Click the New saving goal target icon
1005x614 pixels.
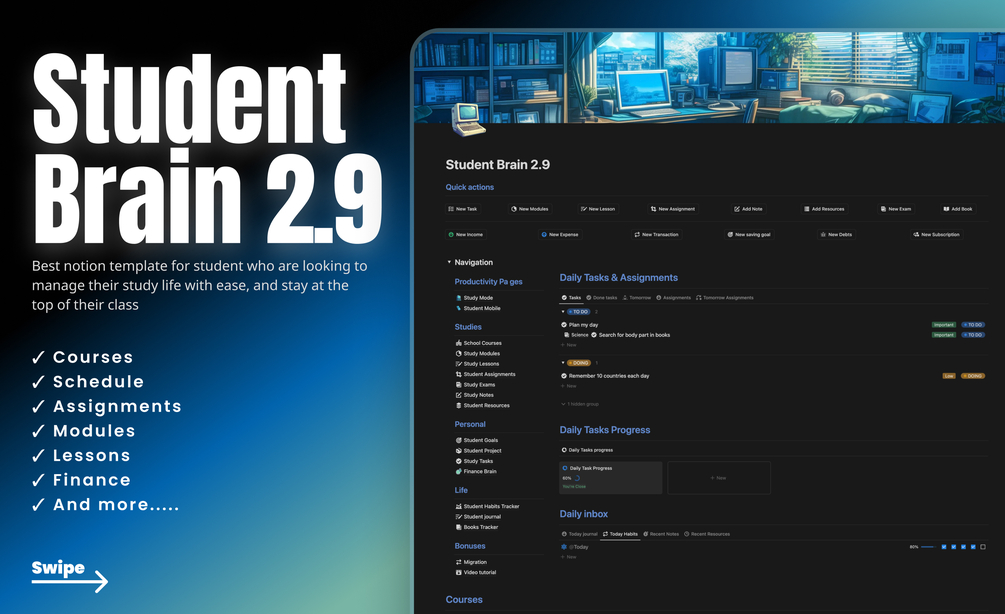pyautogui.click(x=730, y=235)
